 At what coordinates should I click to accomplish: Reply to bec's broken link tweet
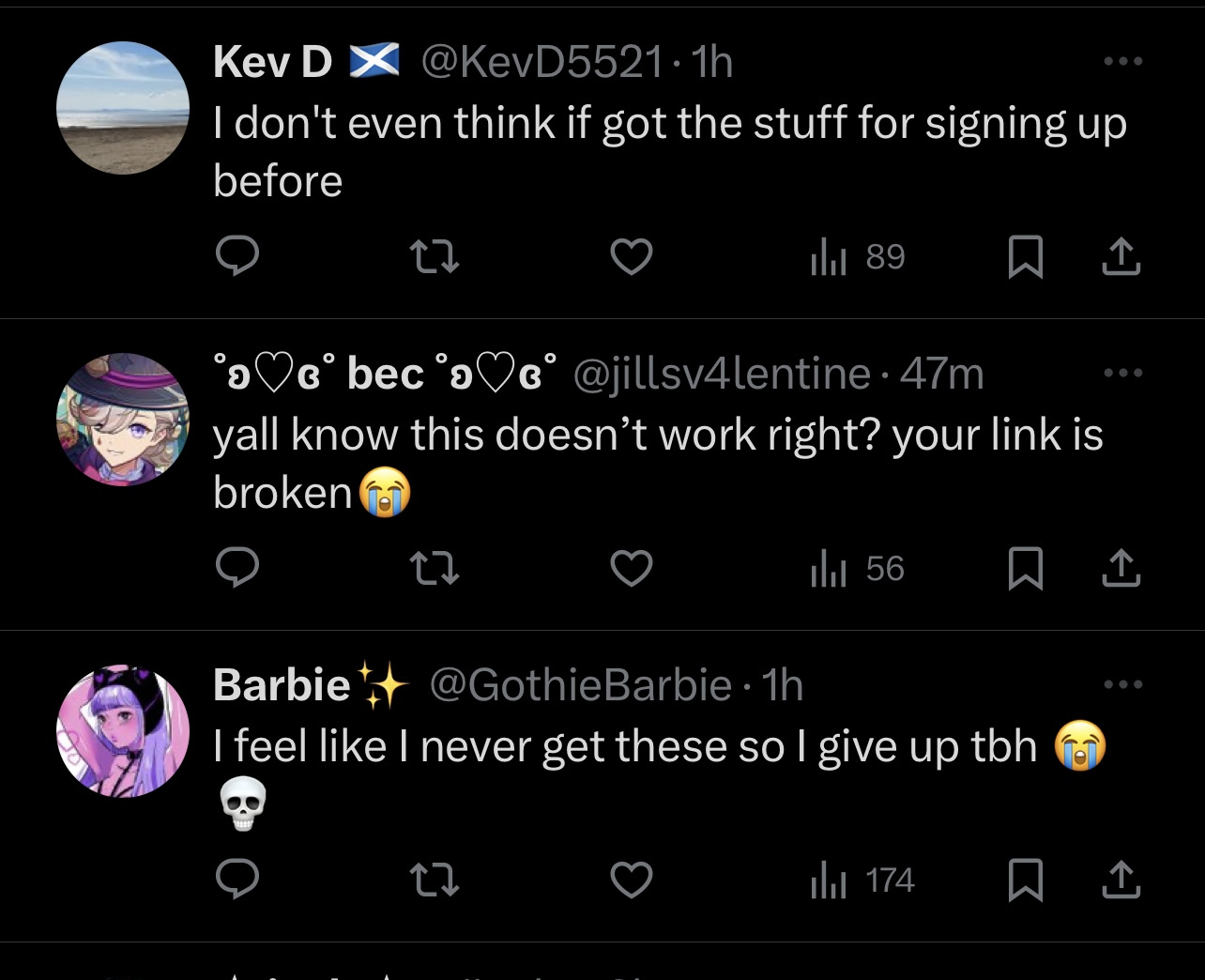[x=237, y=567]
